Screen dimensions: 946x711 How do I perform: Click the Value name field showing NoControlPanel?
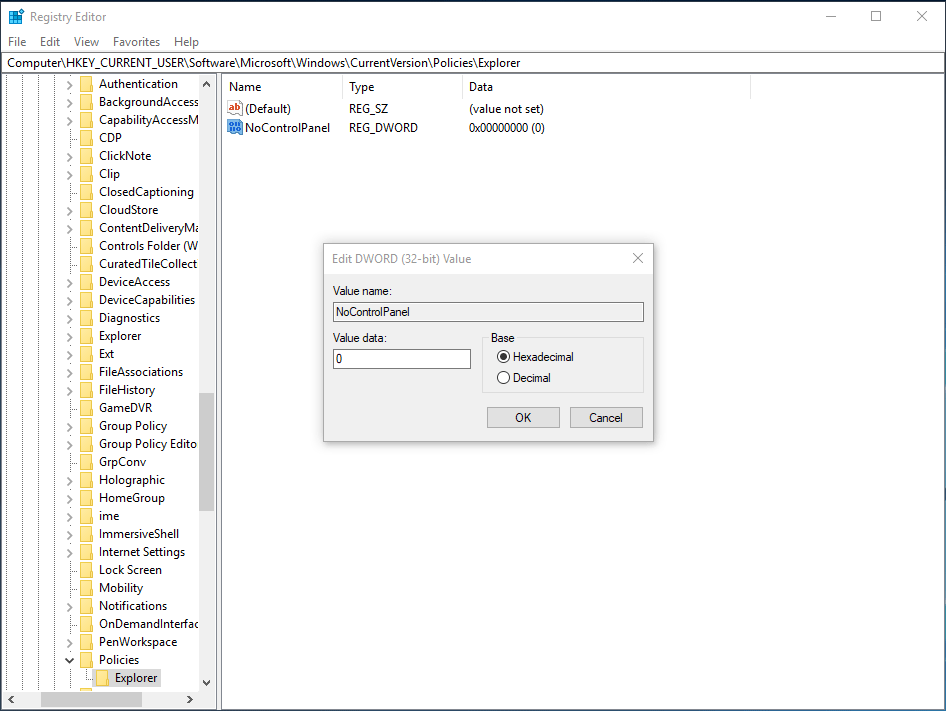coord(488,312)
